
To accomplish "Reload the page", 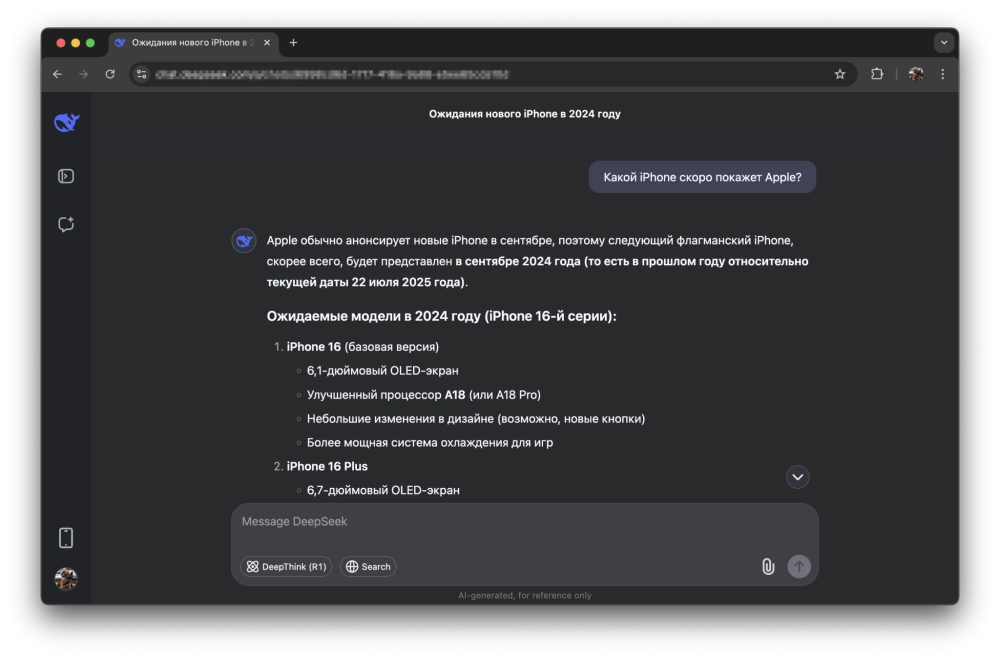I will click(110, 74).
